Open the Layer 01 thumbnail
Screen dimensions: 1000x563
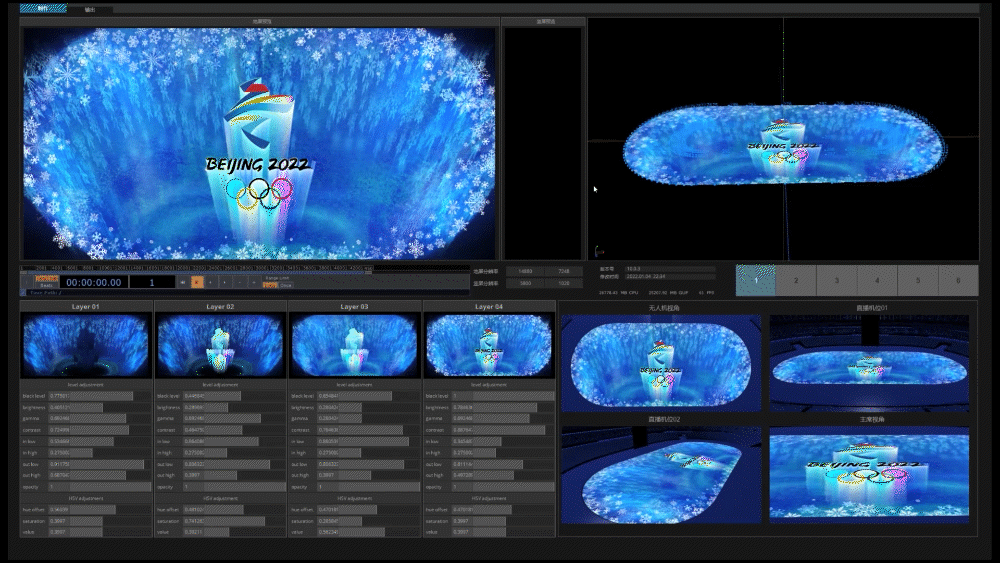(x=85, y=345)
